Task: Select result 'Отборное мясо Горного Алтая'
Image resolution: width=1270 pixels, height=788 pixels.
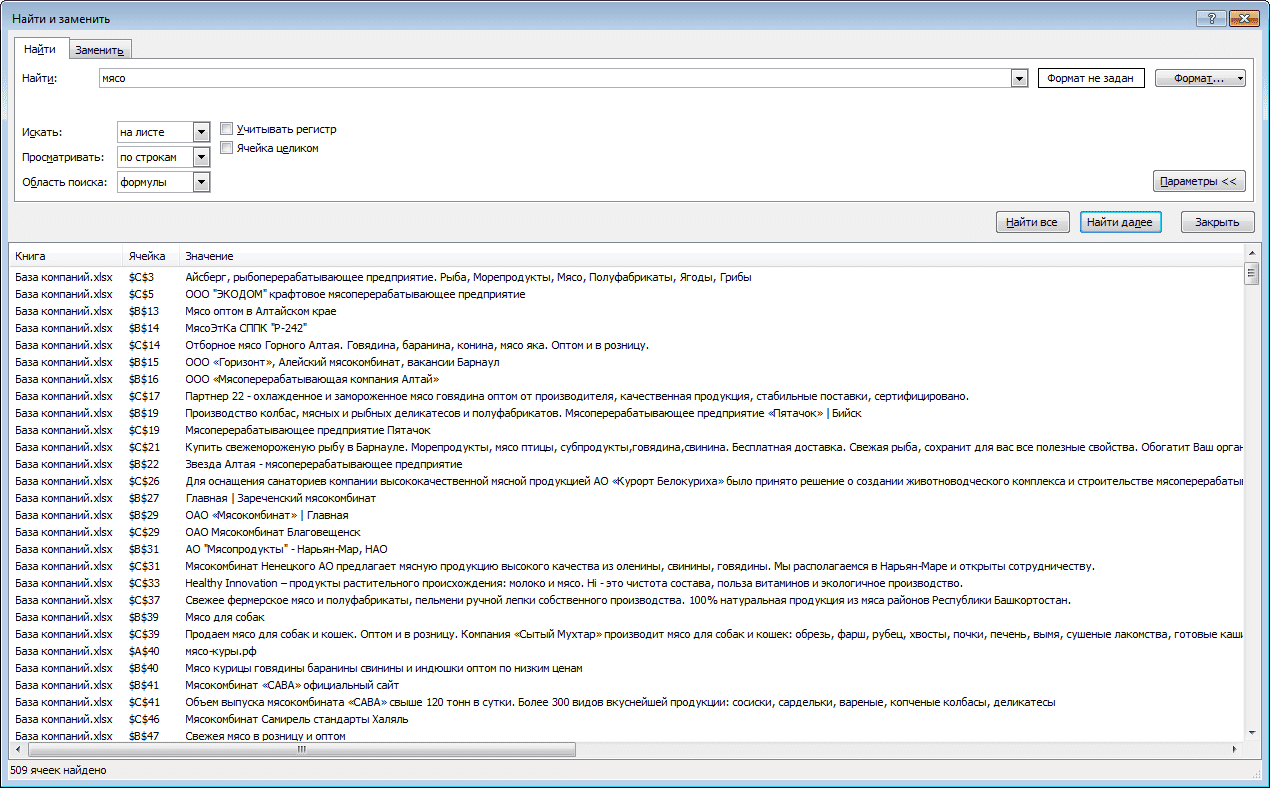Action: click(x=626, y=345)
